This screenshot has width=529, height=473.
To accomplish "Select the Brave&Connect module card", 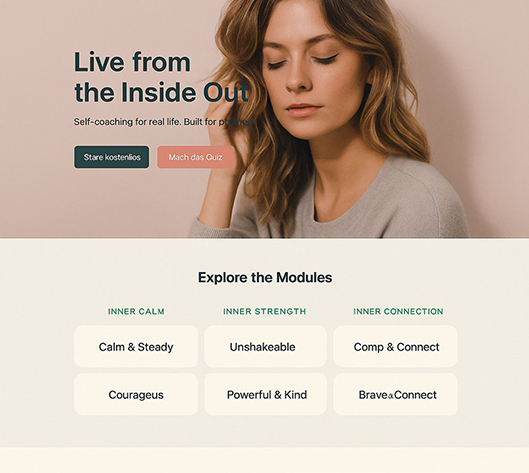I will (395, 394).
